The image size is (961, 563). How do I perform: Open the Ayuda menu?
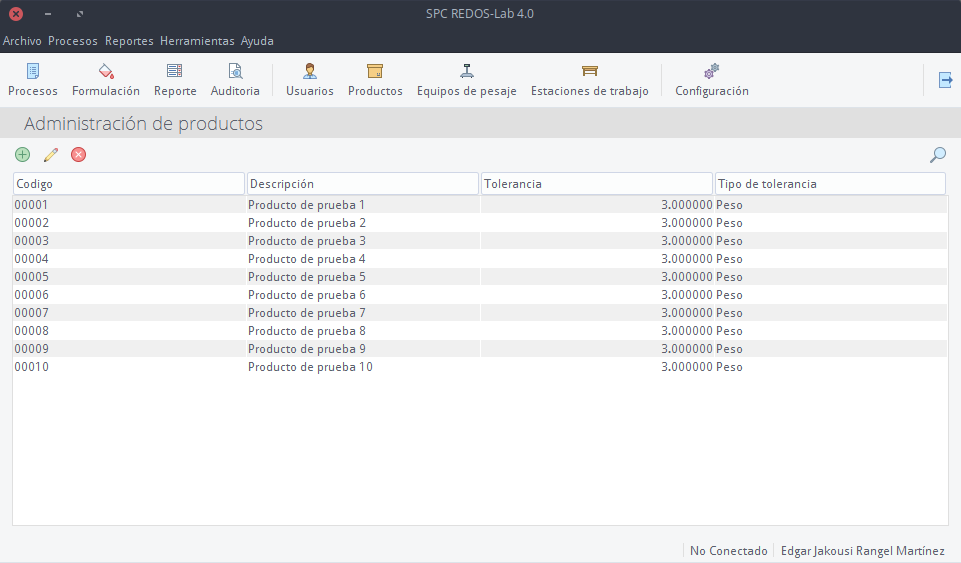click(257, 41)
